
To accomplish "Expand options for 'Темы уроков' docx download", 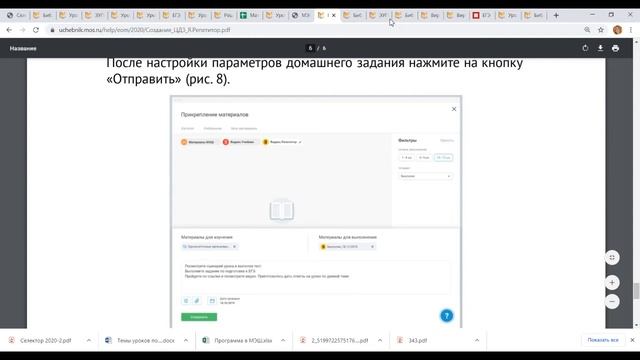I will (x=186, y=340).
